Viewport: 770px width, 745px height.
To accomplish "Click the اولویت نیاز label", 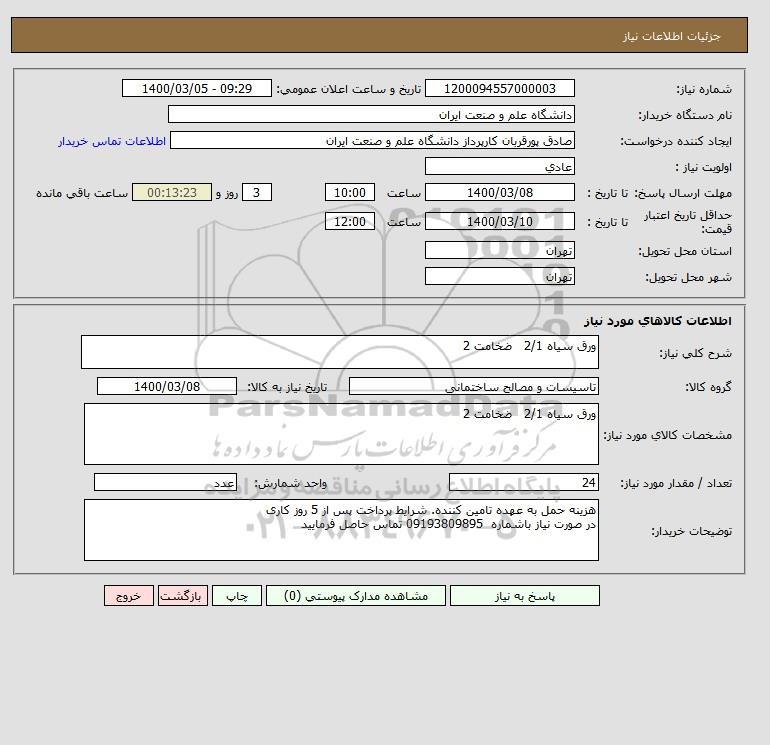I will [704, 167].
